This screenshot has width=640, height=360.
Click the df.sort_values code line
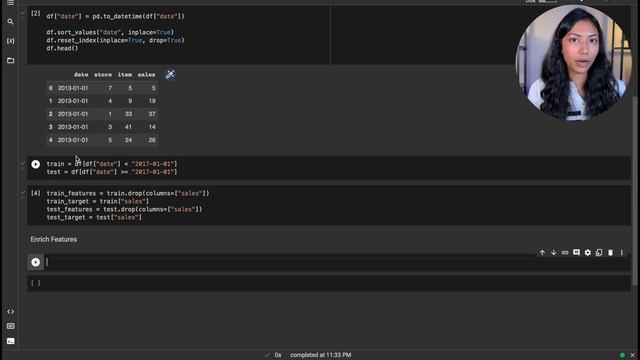click(x=110, y=32)
